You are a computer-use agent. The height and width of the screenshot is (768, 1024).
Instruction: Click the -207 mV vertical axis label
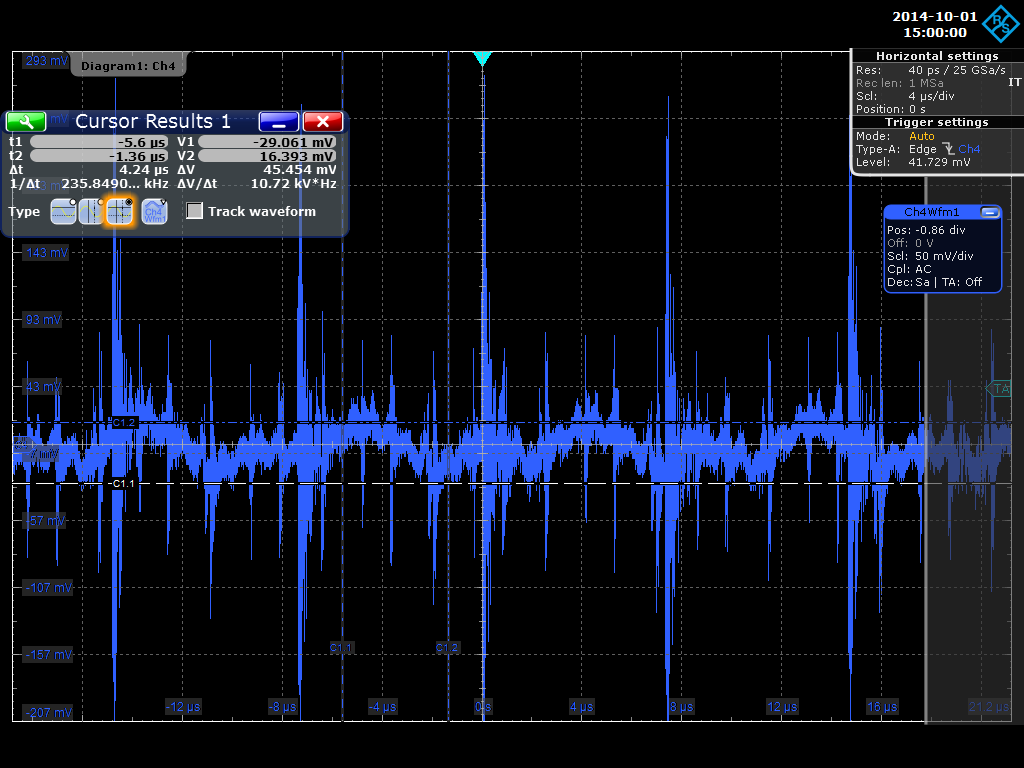49,712
